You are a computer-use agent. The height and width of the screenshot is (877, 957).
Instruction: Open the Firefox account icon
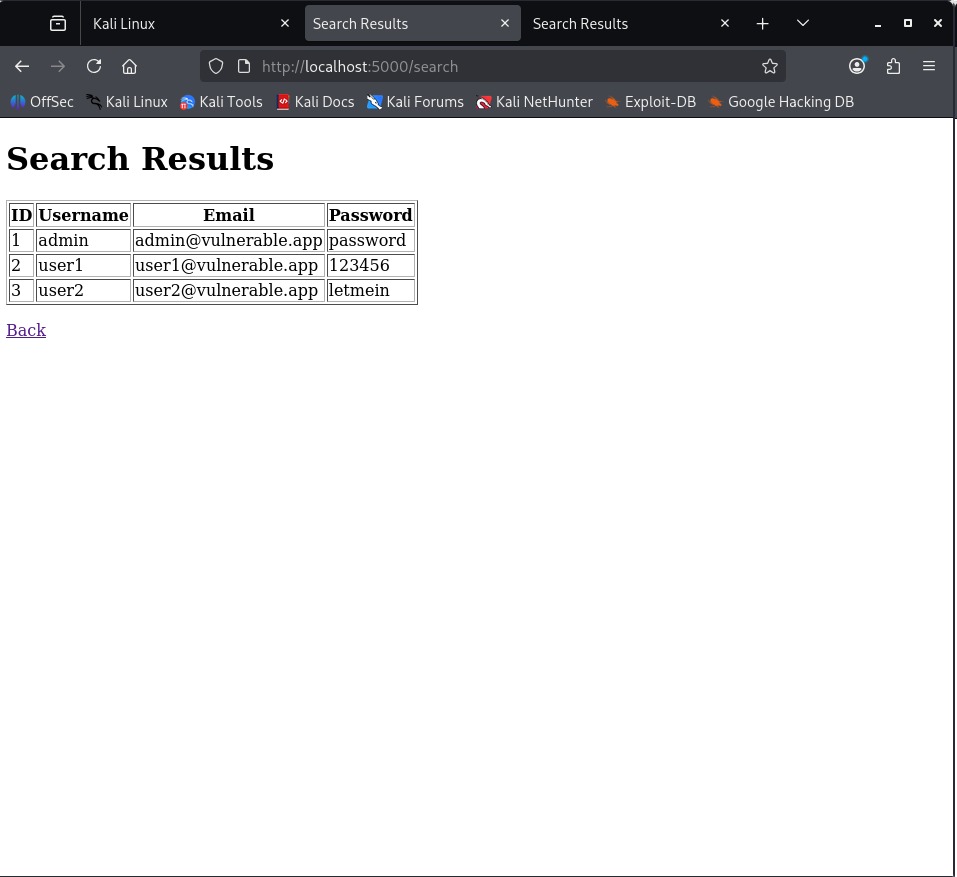[x=857, y=66]
